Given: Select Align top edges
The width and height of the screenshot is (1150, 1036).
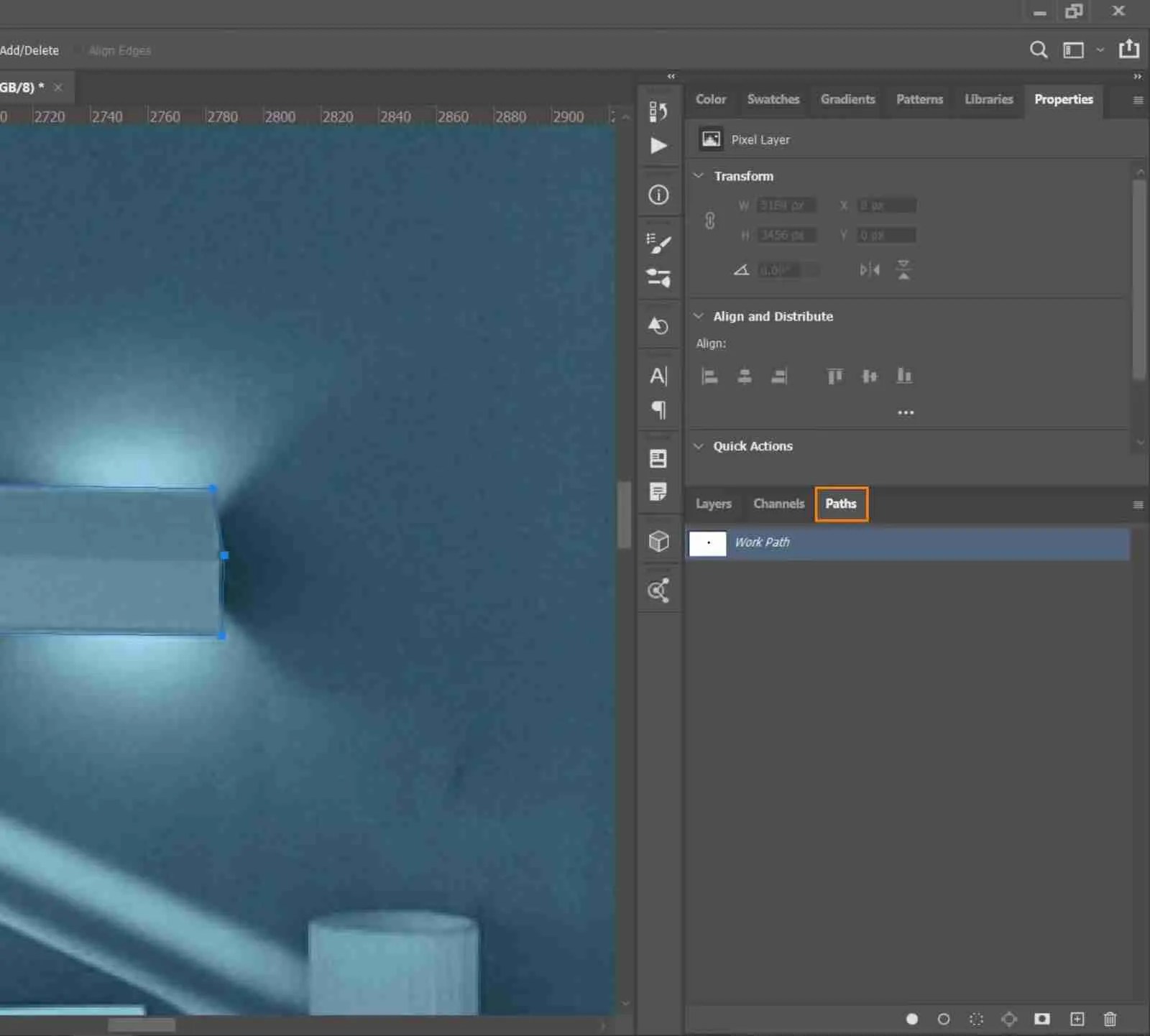Looking at the screenshot, I should (834, 376).
